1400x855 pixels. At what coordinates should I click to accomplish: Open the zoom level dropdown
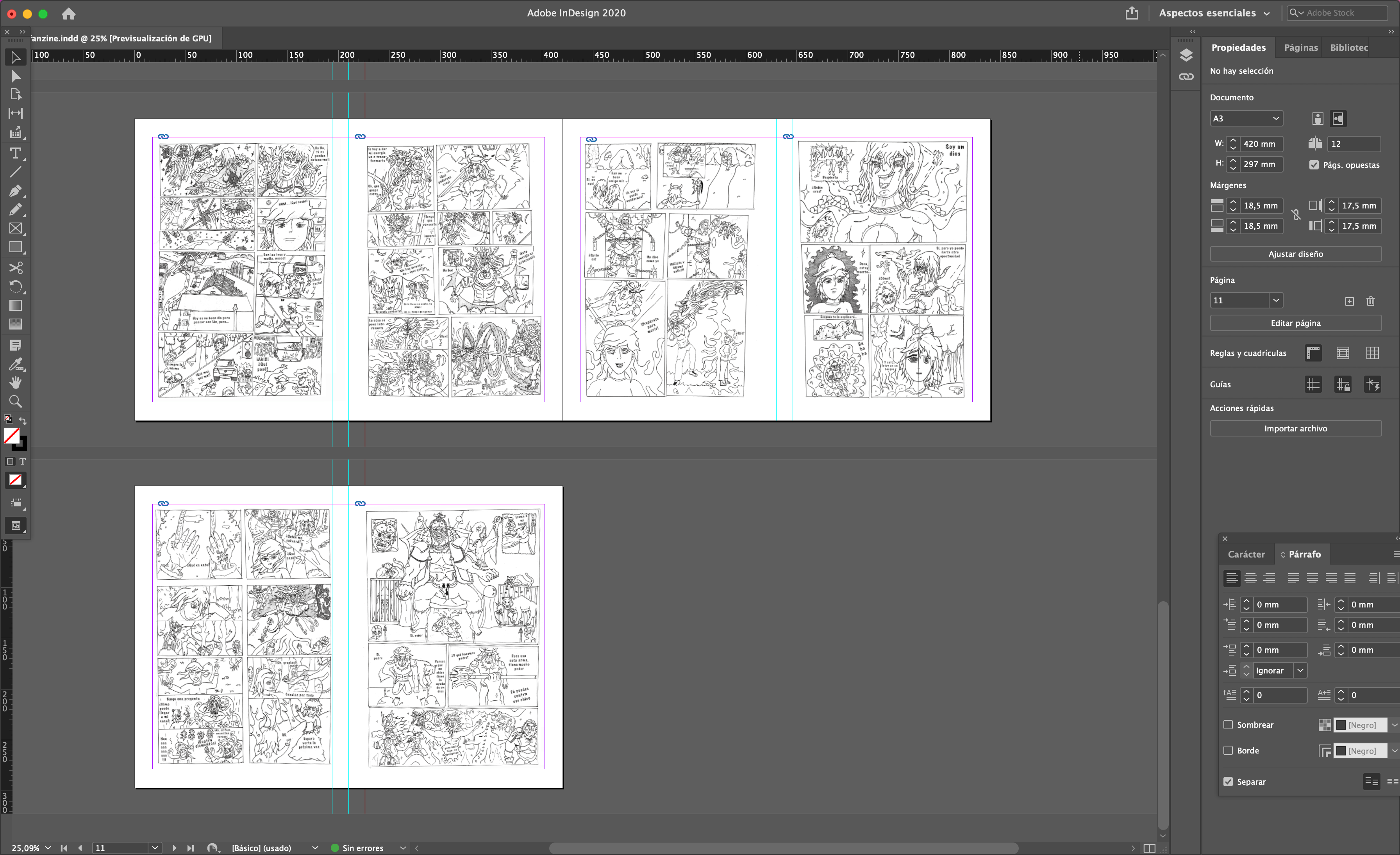[48, 848]
